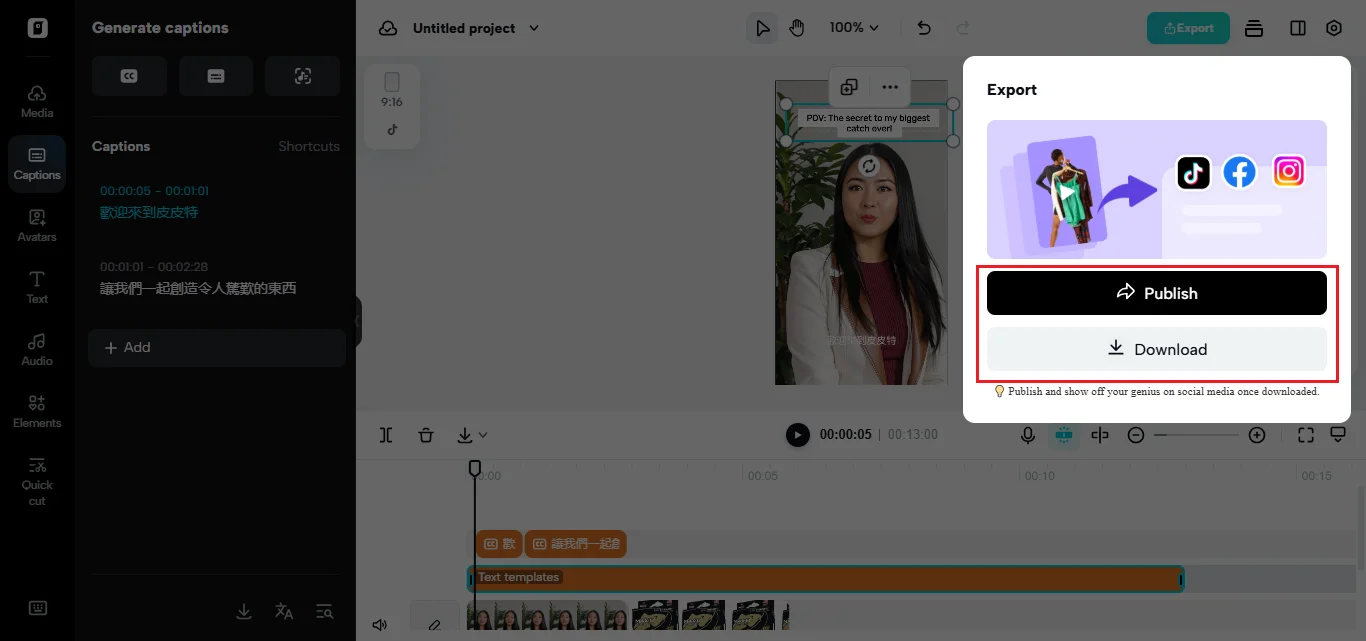Screen dimensions: 1366x641
Task: Open the Elements panel
Action: click(x=37, y=411)
